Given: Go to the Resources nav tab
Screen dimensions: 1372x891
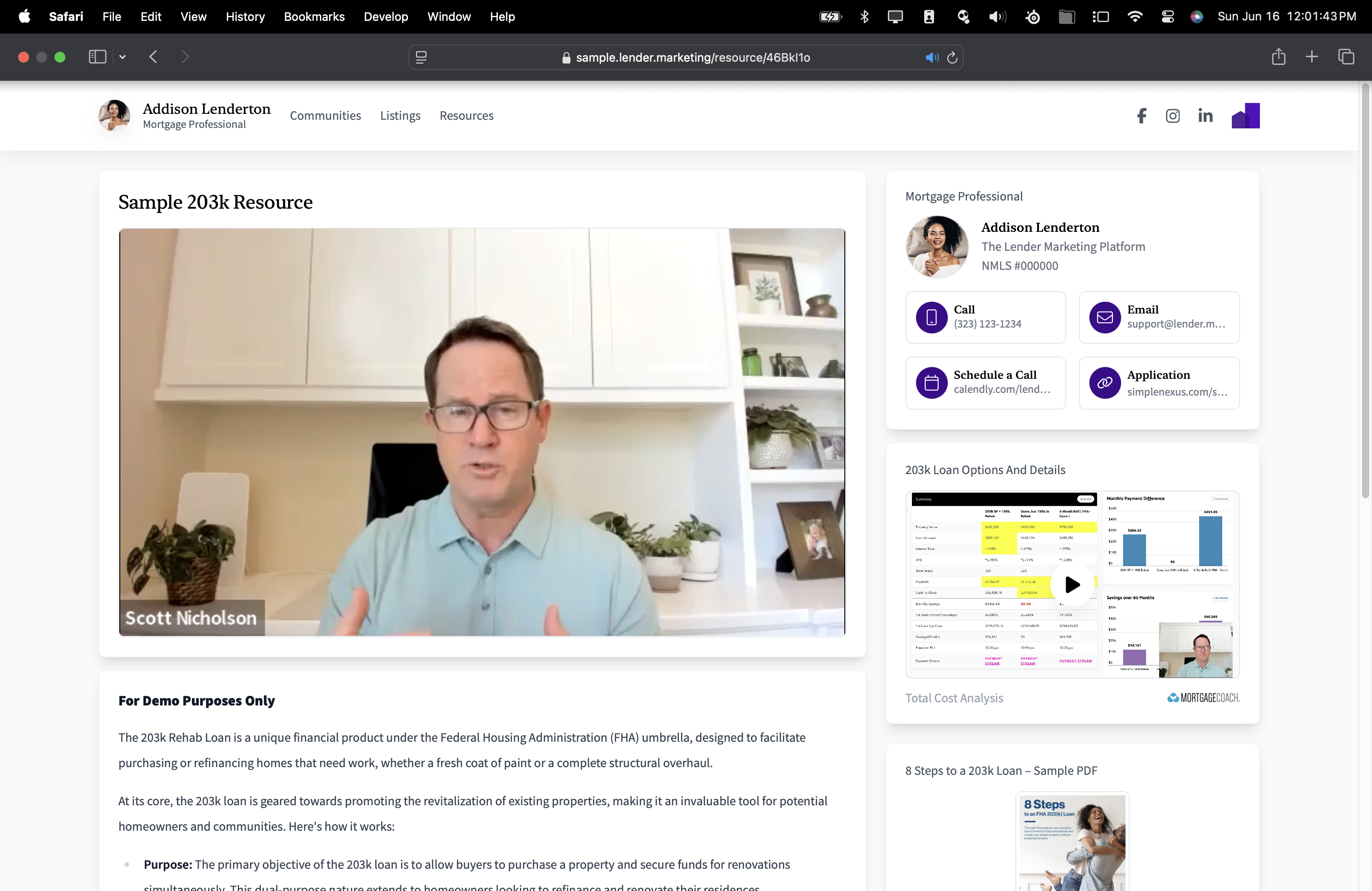Looking at the screenshot, I should point(466,116).
